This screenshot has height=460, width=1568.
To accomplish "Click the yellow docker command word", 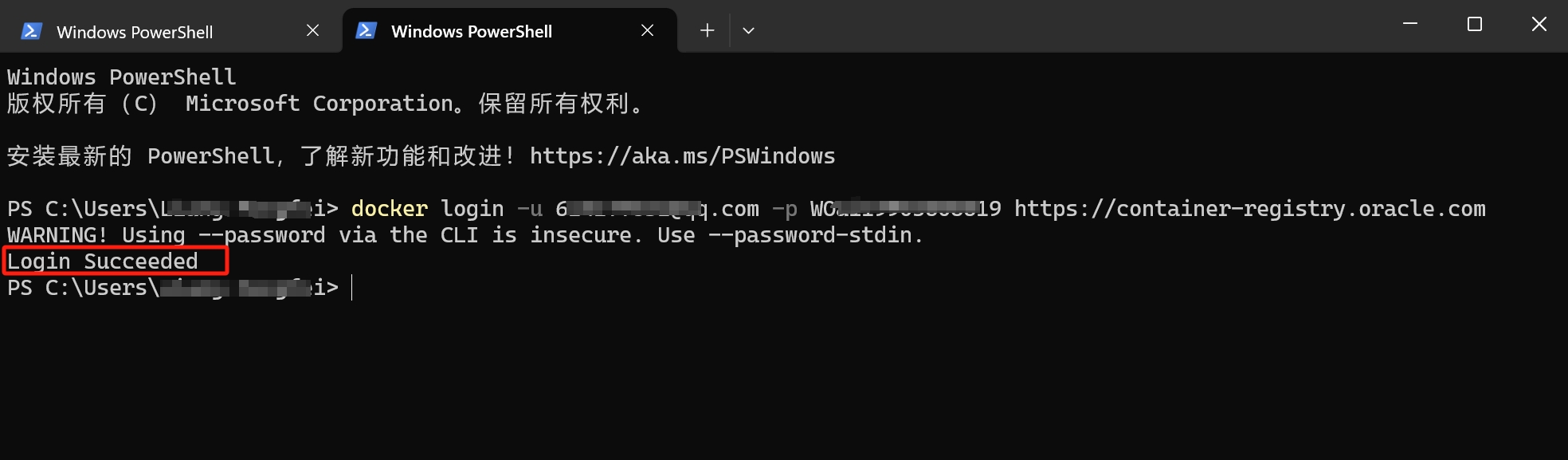I will (x=390, y=209).
